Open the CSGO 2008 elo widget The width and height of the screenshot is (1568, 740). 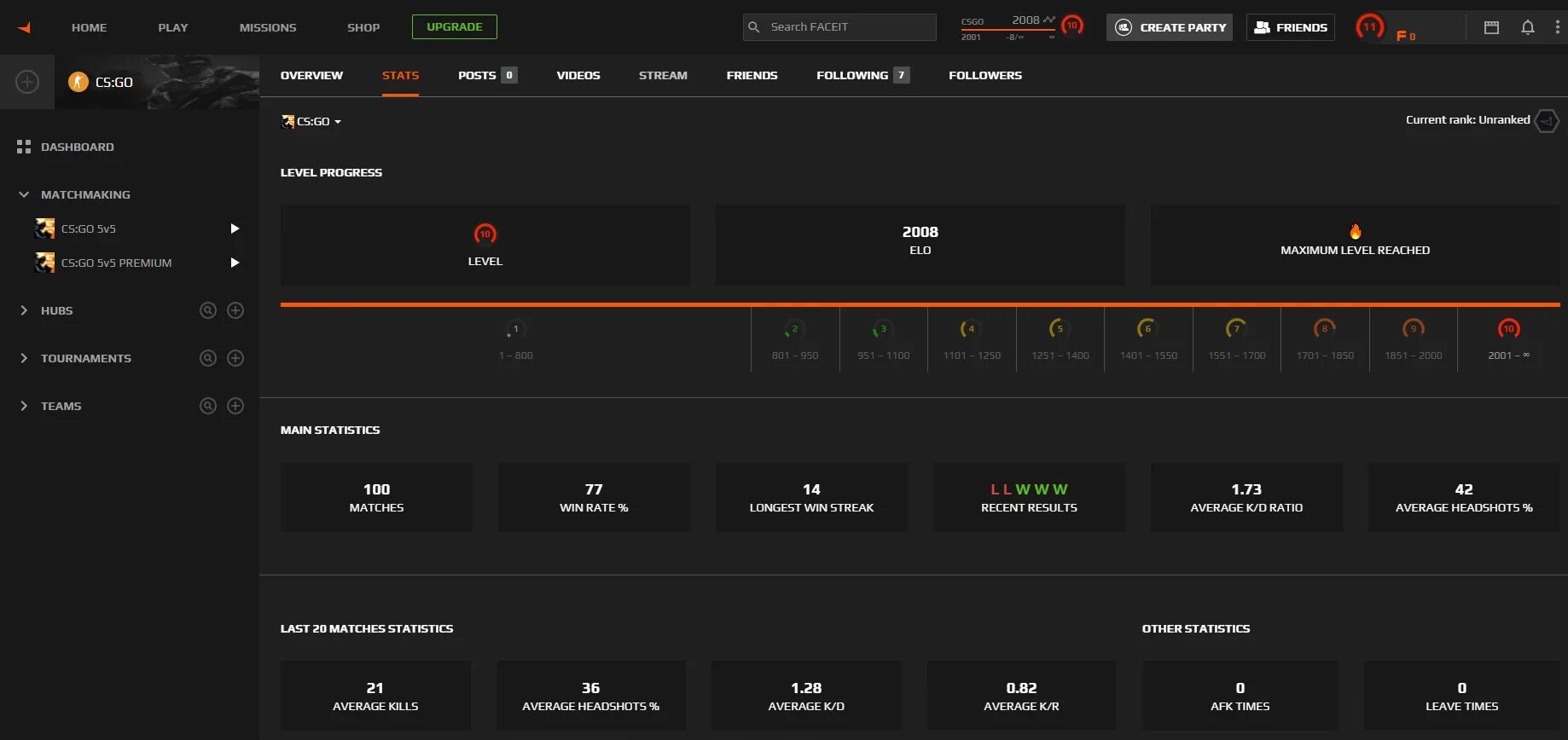point(1008,27)
